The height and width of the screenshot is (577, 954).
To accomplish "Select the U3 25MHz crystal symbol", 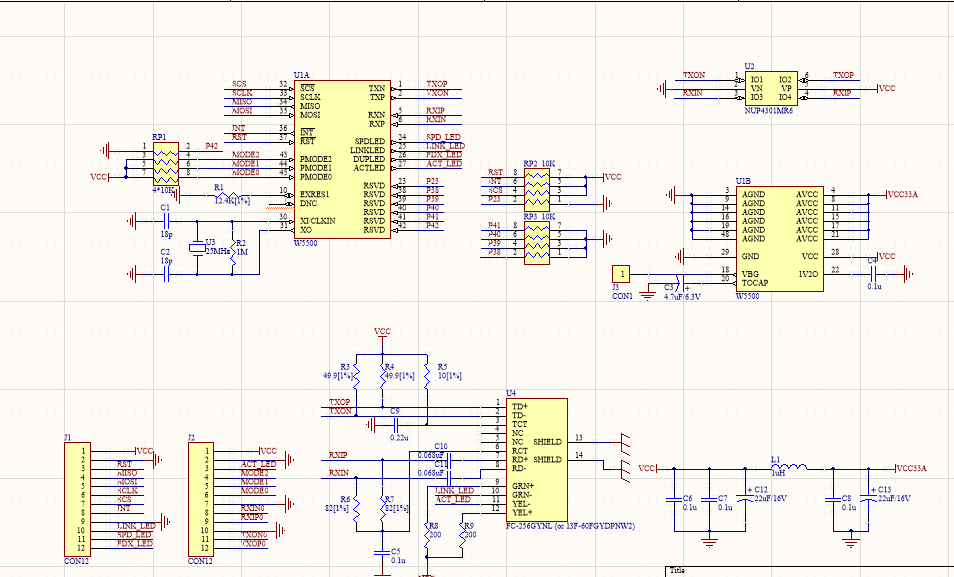I will (x=197, y=248).
